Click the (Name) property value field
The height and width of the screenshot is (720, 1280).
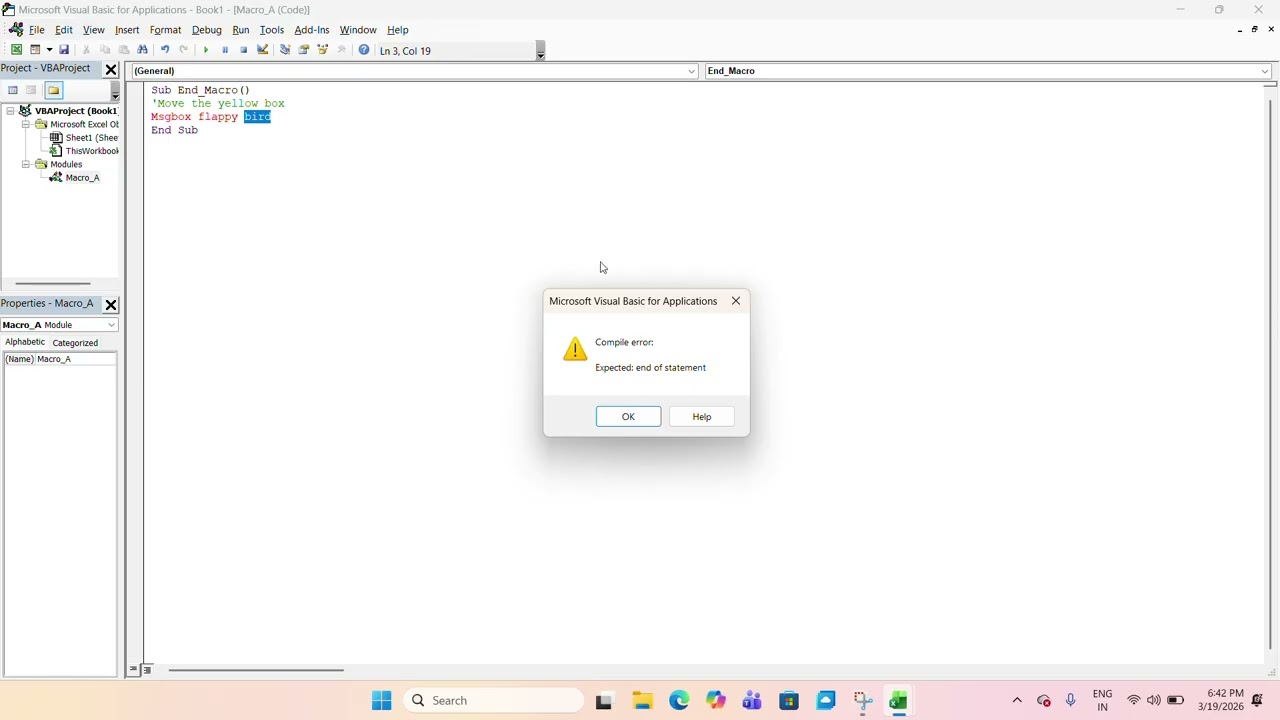click(x=75, y=359)
